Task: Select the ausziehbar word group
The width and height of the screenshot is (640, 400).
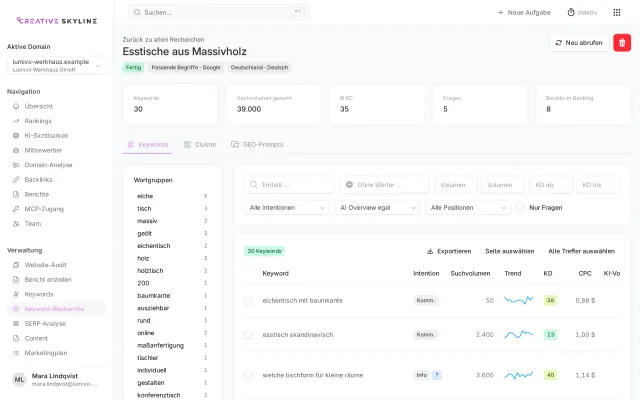Action: [172, 308]
